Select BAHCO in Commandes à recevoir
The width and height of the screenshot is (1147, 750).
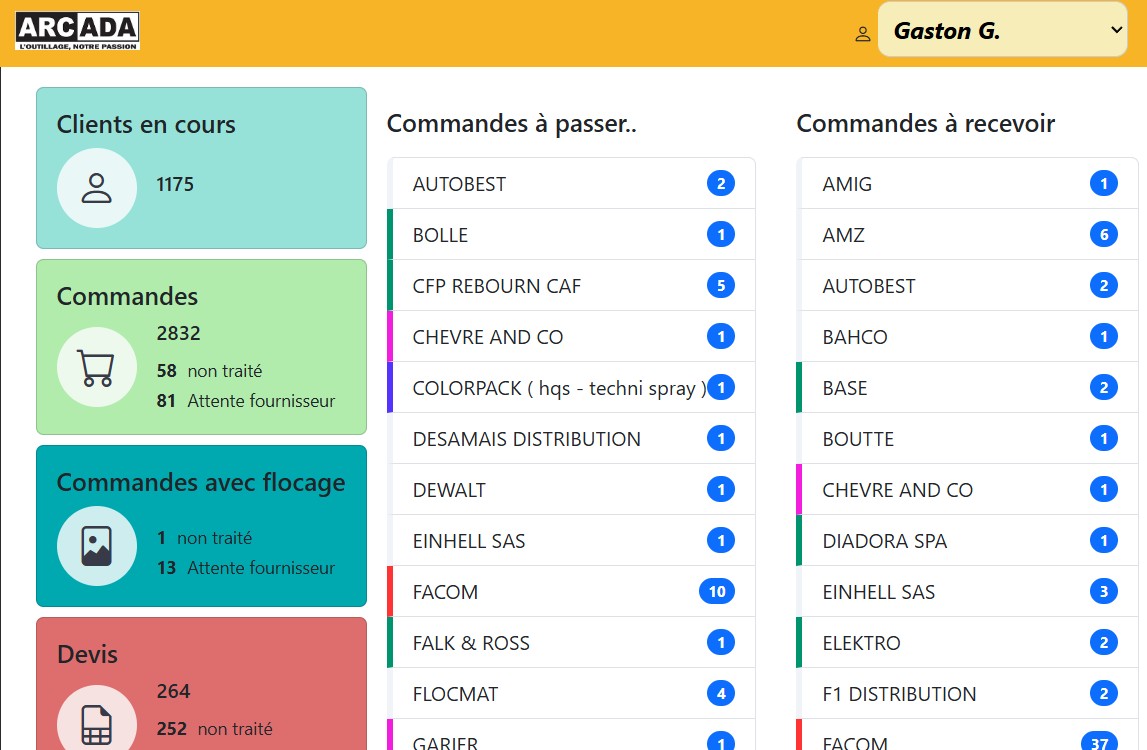(x=854, y=337)
